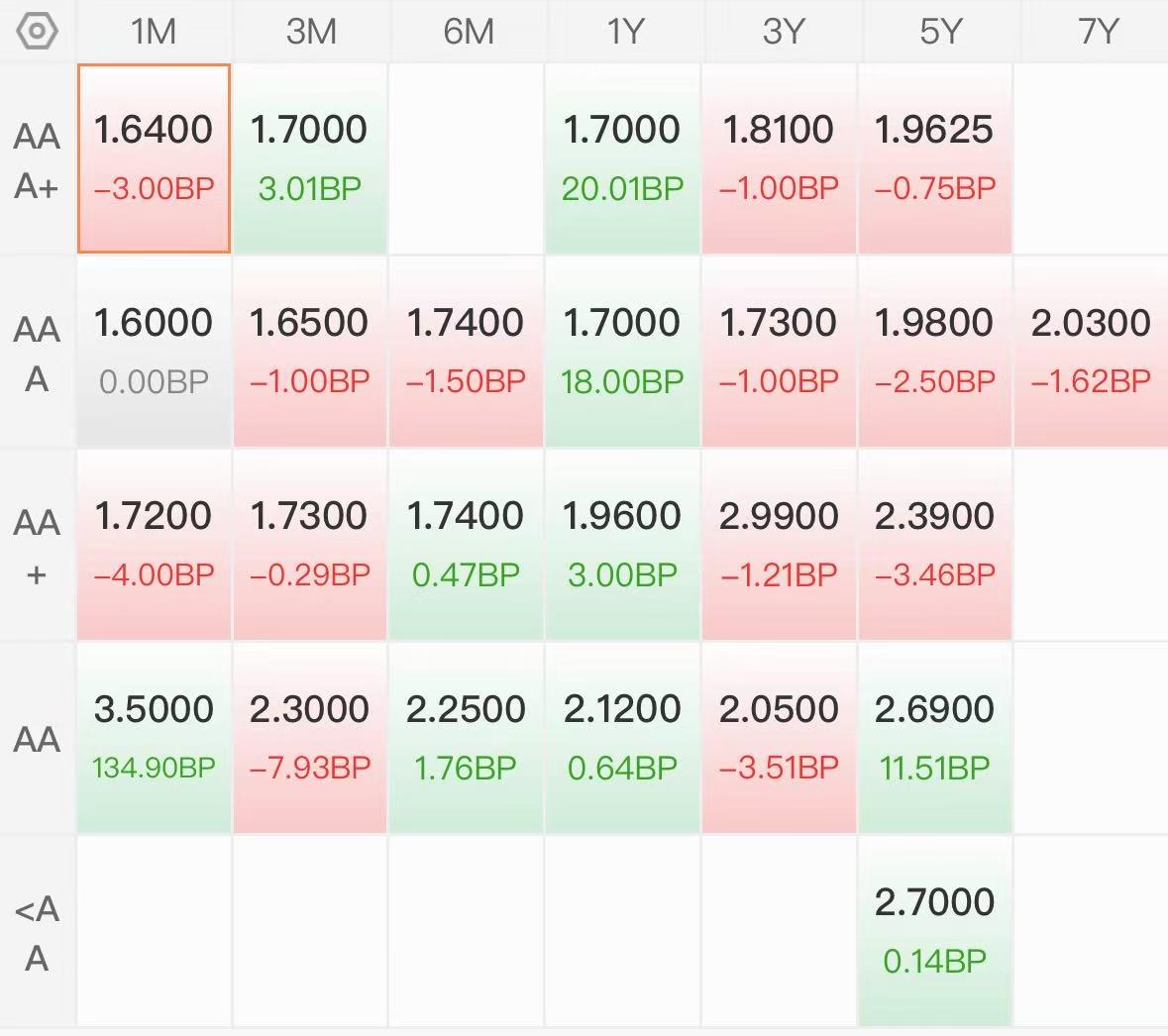Open <AA 5Y cell showing 2.7000
Screen dimensions: 1168x1036
coord(935,931)
